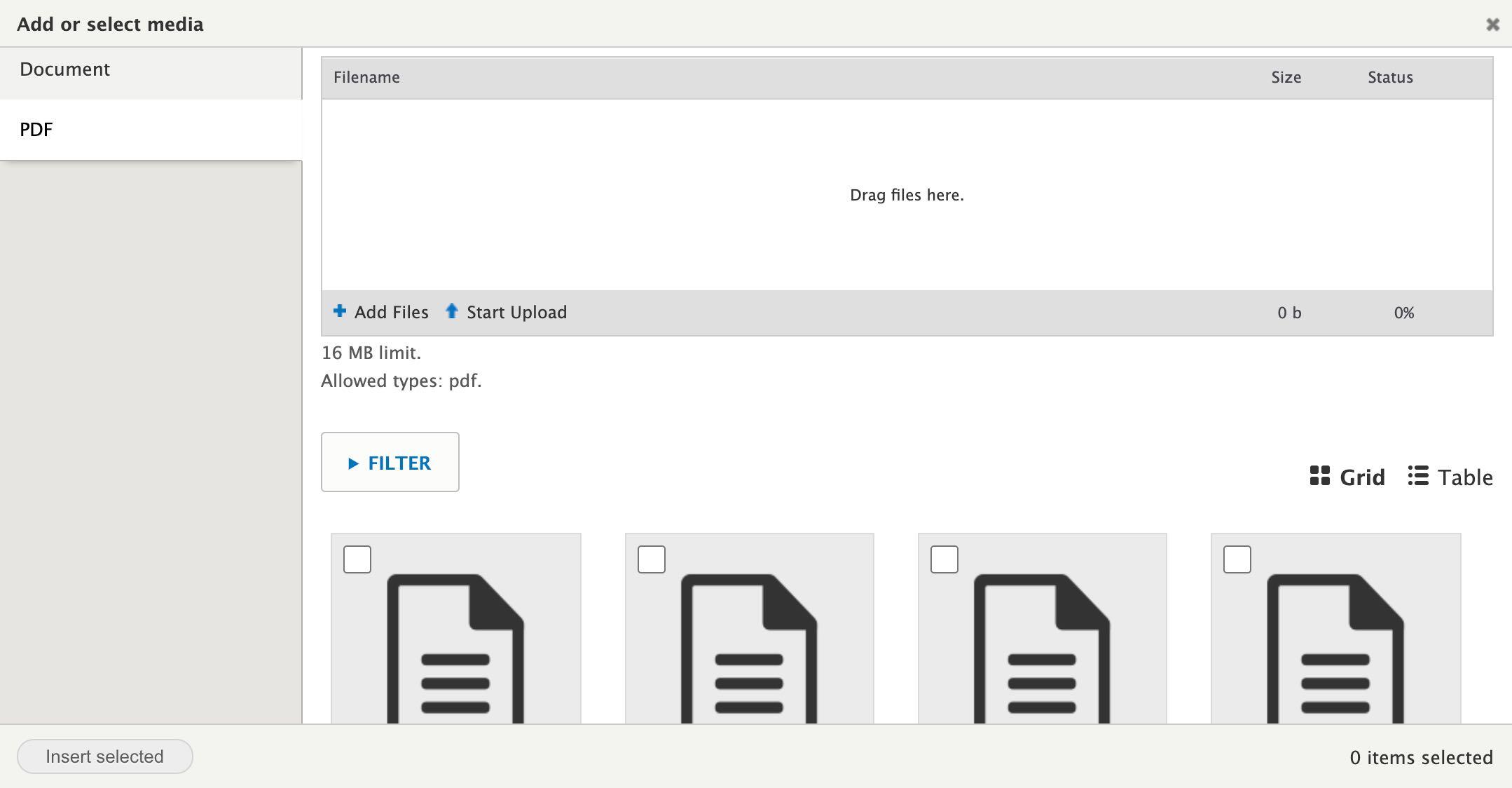Image resolution: width=1512 pixels, height=788 pixels.
Task: Click the fourth document file icon
Action: 1335,648
